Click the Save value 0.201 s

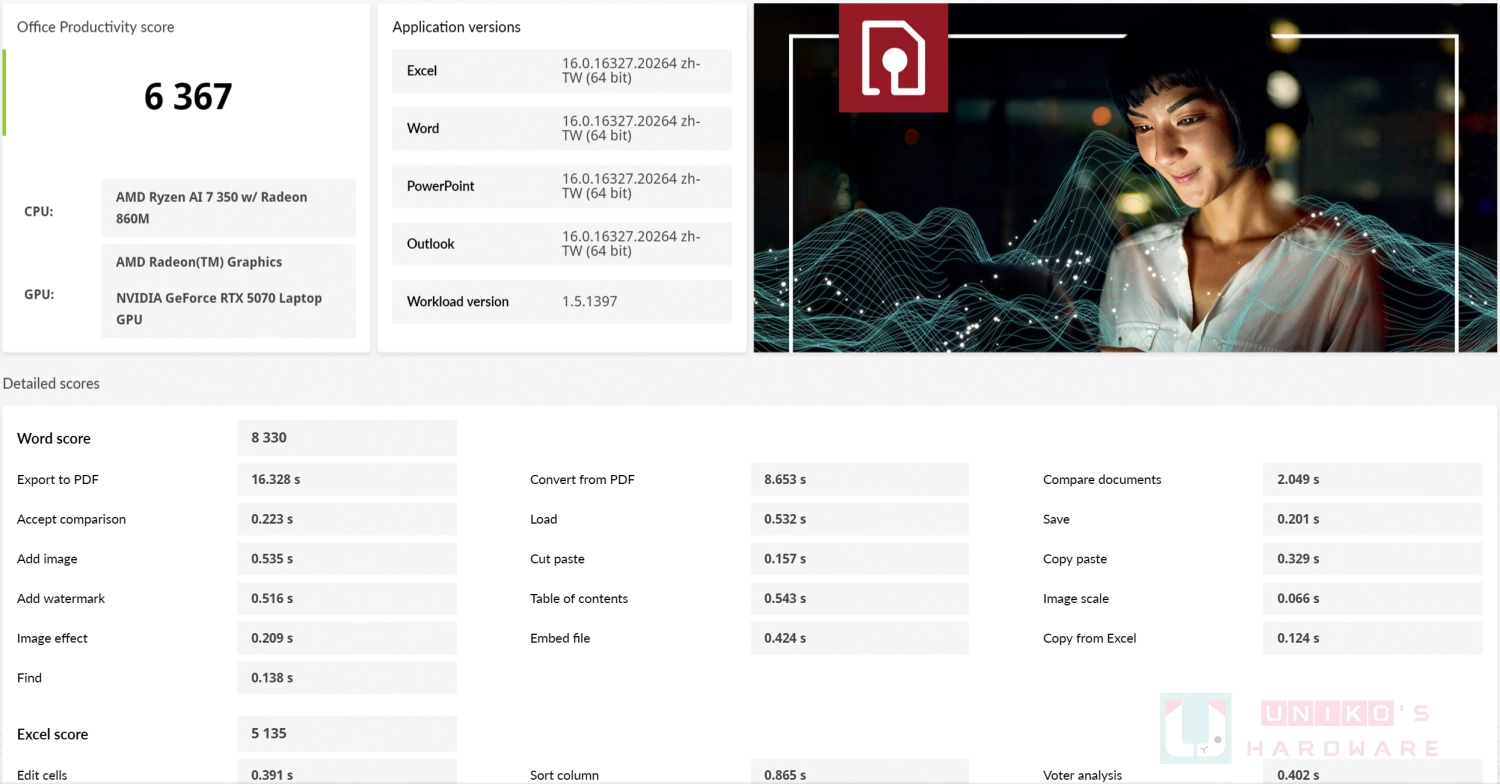tap(1373, 519)
